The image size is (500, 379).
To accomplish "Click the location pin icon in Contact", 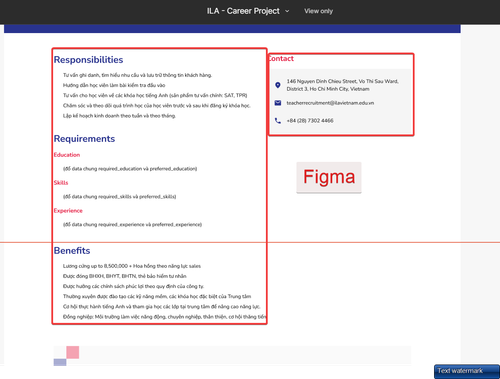I will click(x=278, y=85).
